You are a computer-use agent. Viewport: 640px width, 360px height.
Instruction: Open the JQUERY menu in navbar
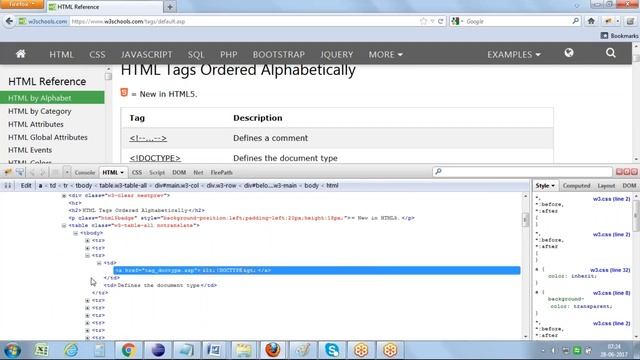[337, 54]
